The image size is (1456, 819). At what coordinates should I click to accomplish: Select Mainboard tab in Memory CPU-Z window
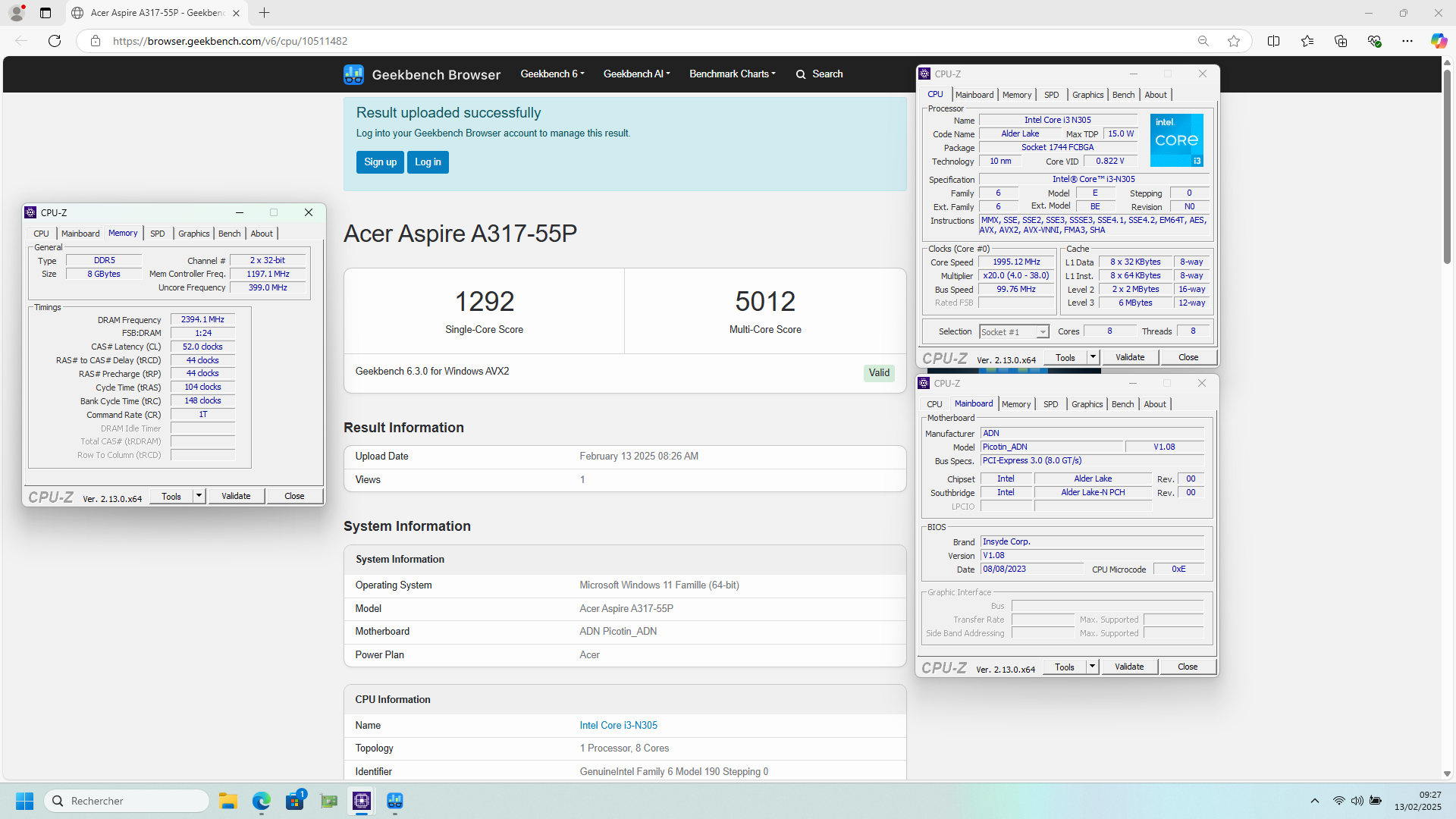[x=80, y=234]
